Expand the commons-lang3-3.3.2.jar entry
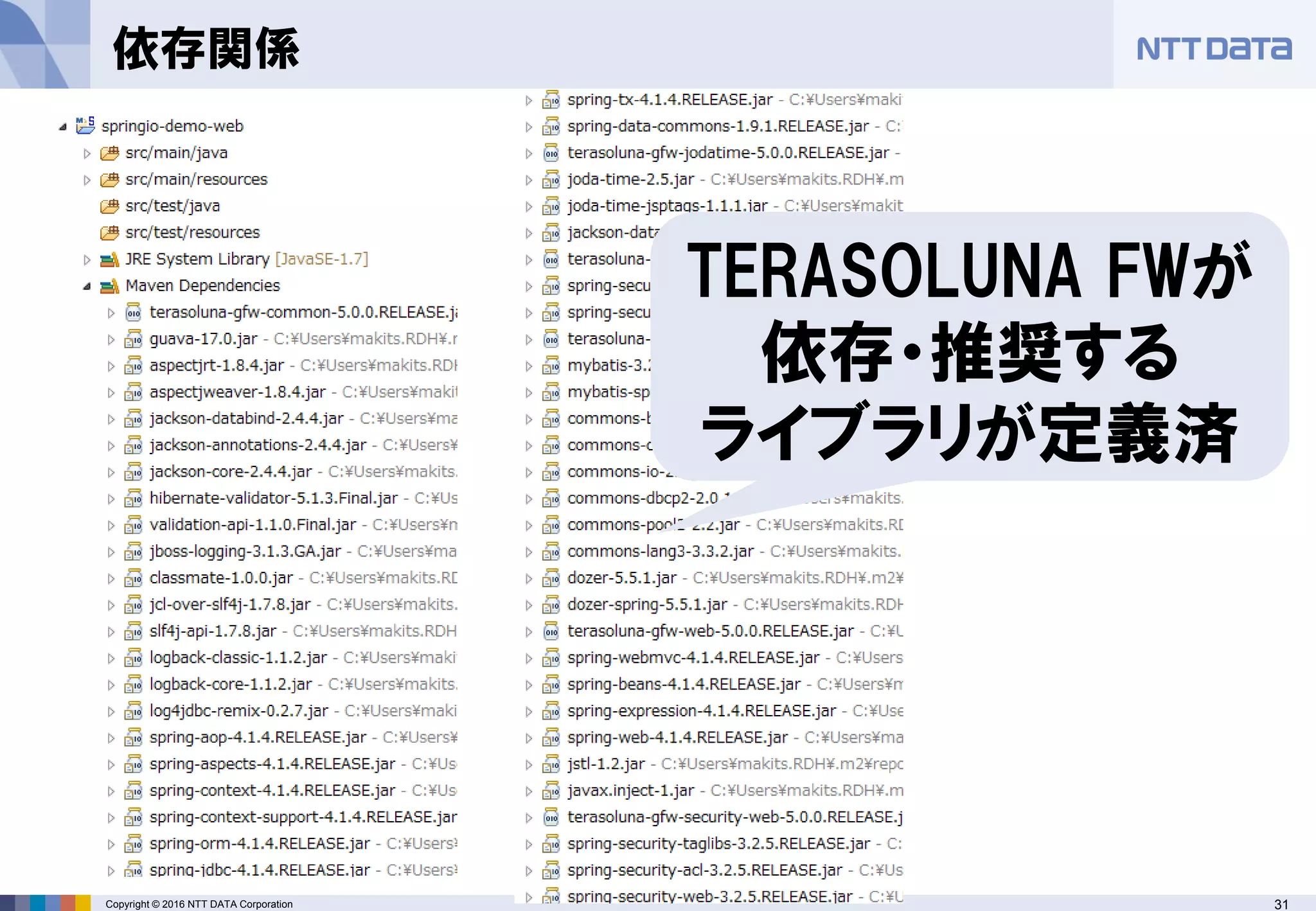 (529, 553)
